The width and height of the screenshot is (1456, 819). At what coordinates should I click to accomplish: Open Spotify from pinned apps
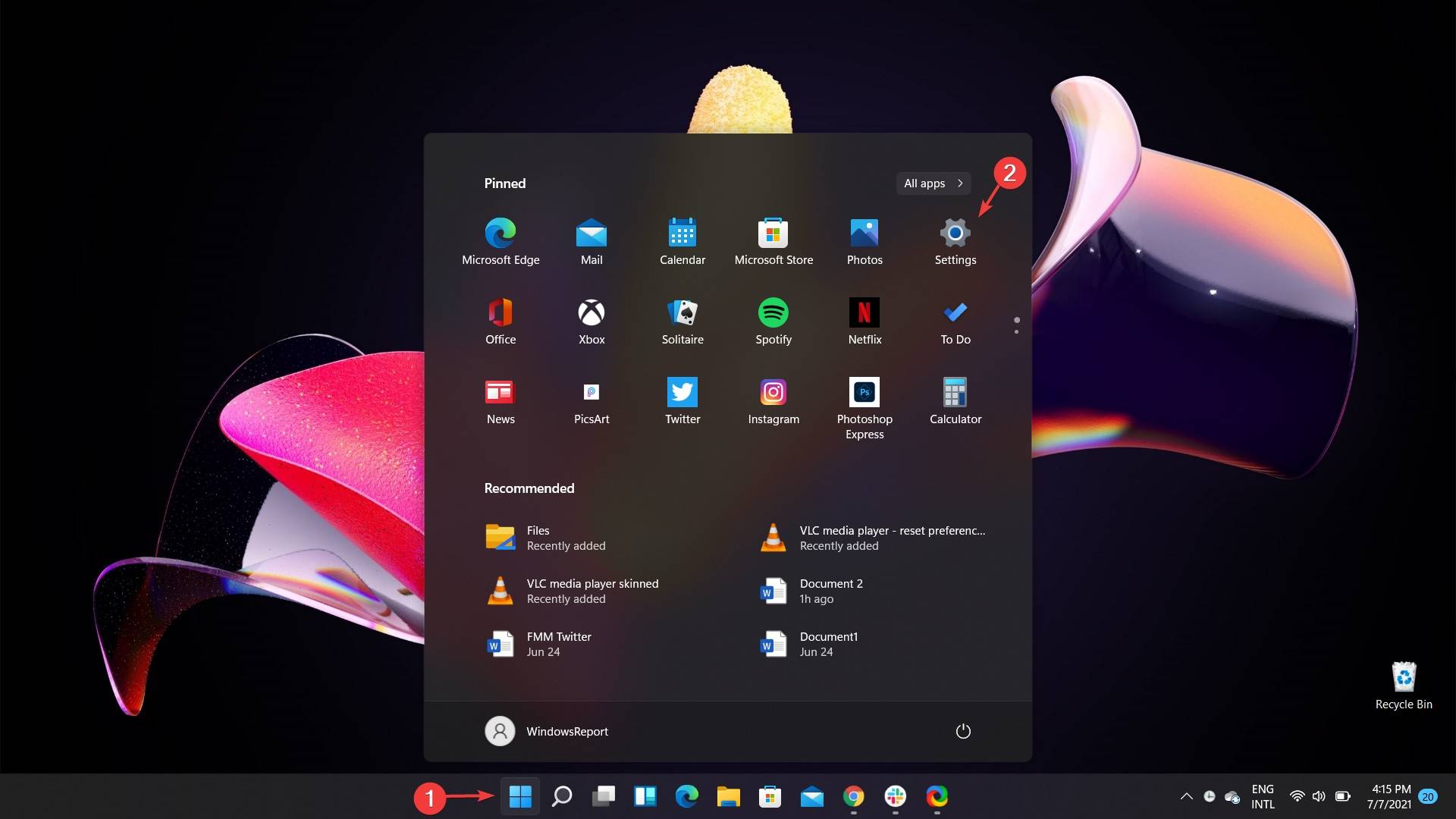coord(773,321)
